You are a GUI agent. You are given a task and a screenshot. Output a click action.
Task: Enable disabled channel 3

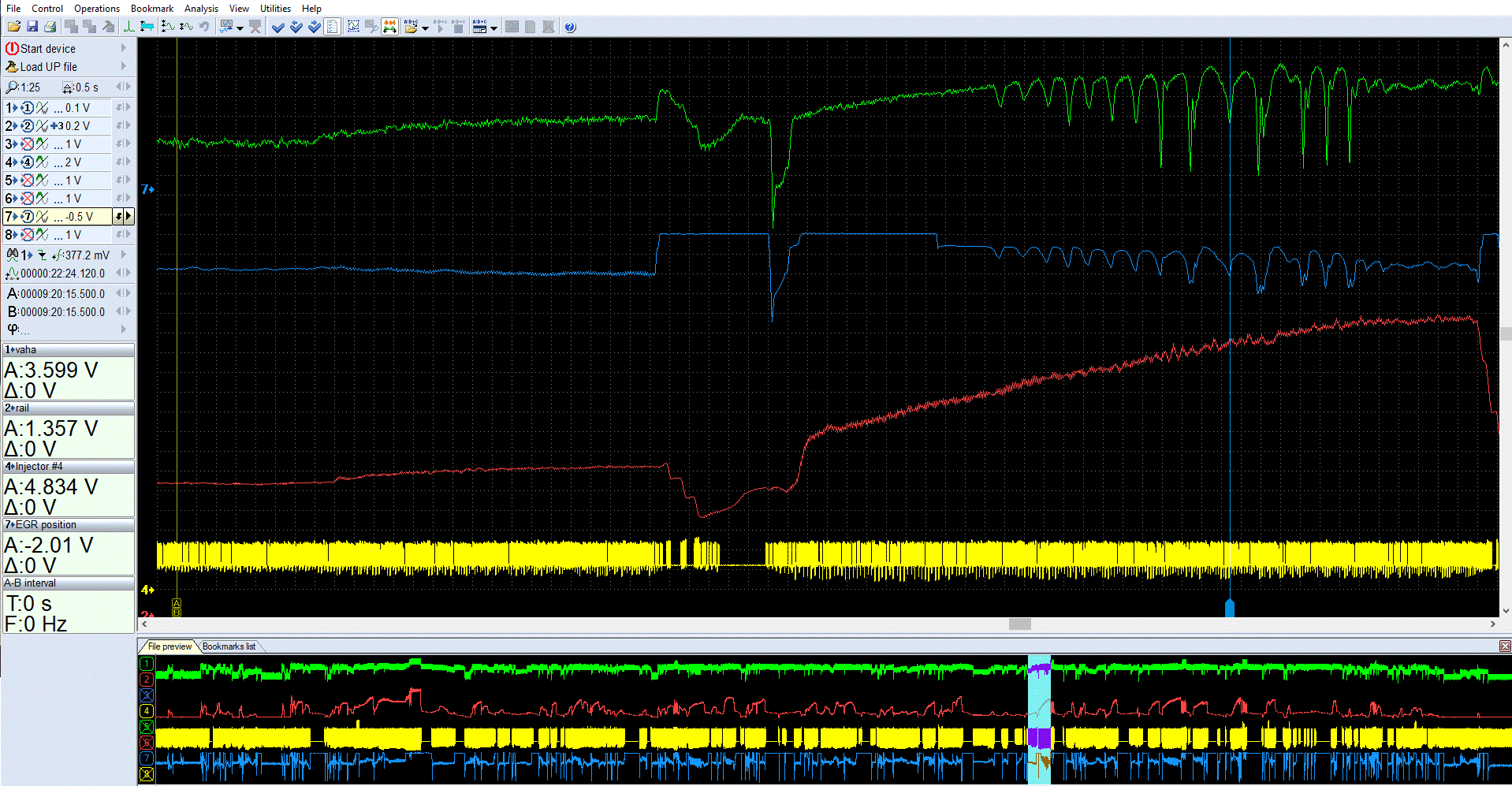click(x=27, y=144)
